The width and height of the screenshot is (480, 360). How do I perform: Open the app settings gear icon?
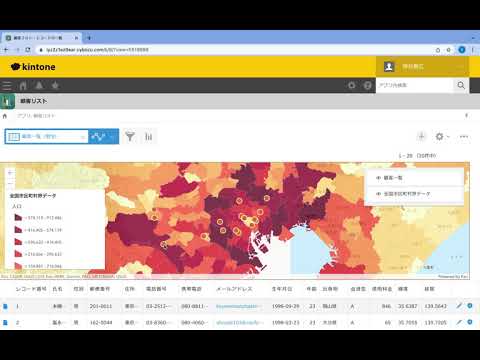(439, 136)
